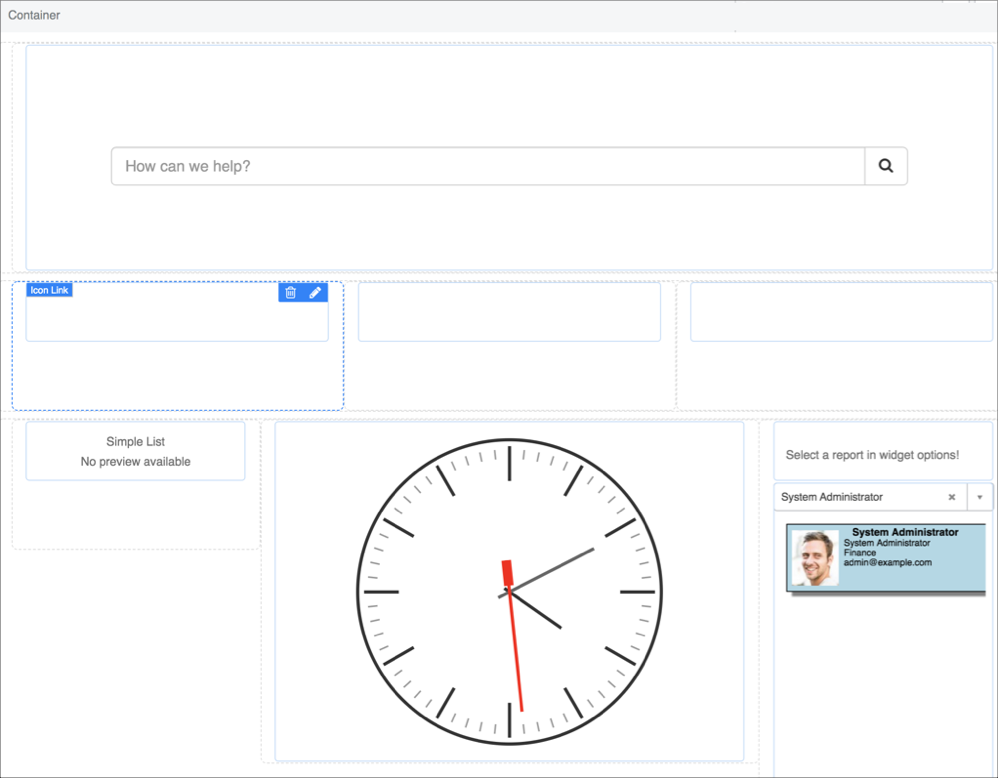Screen dimensions: 998x778
Task: Click the Simple List 'No preview available' widget
Action: tap(135, 451)
